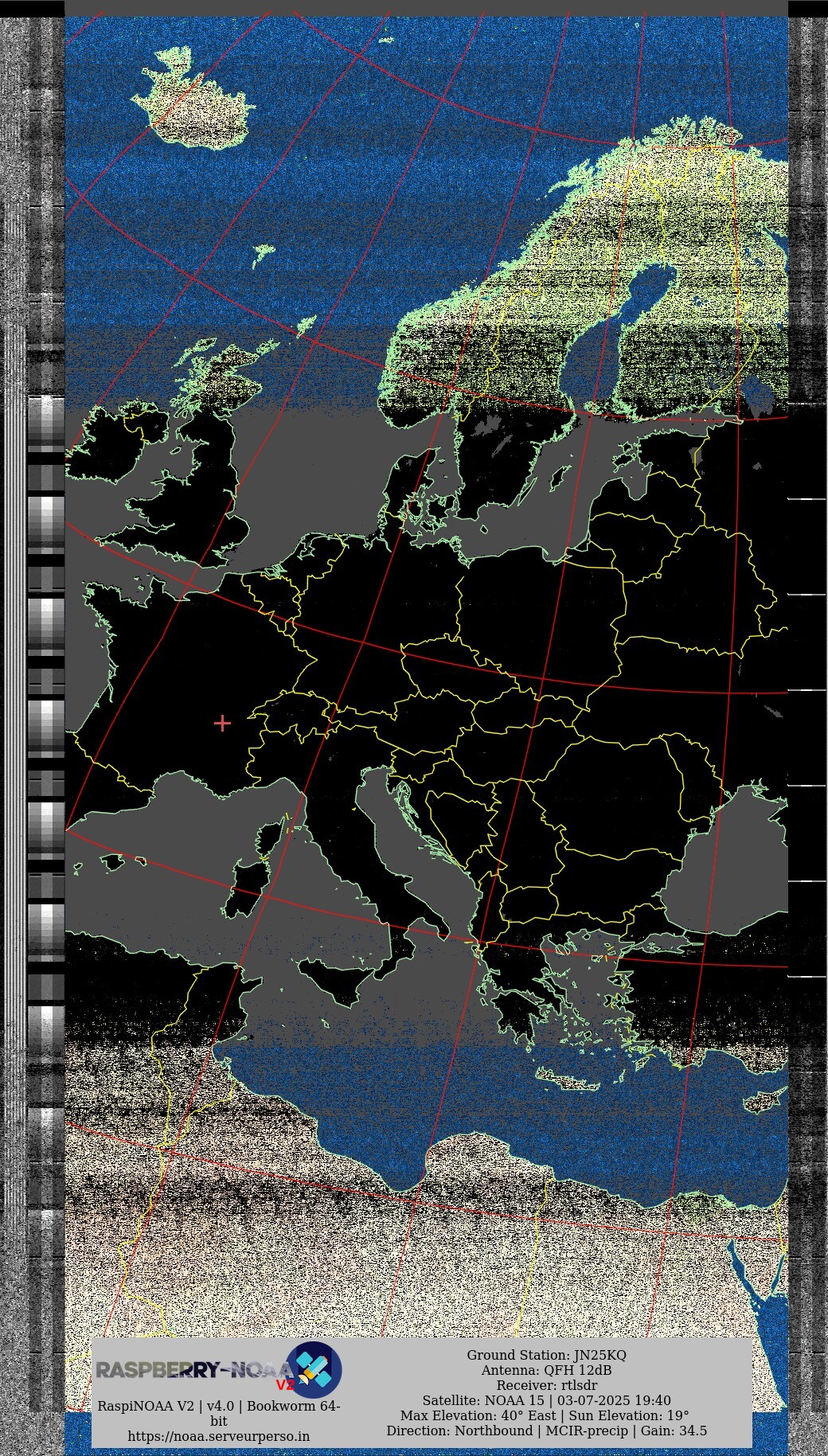Click the Max Elevation 40° East line

tap(545, 1415)
